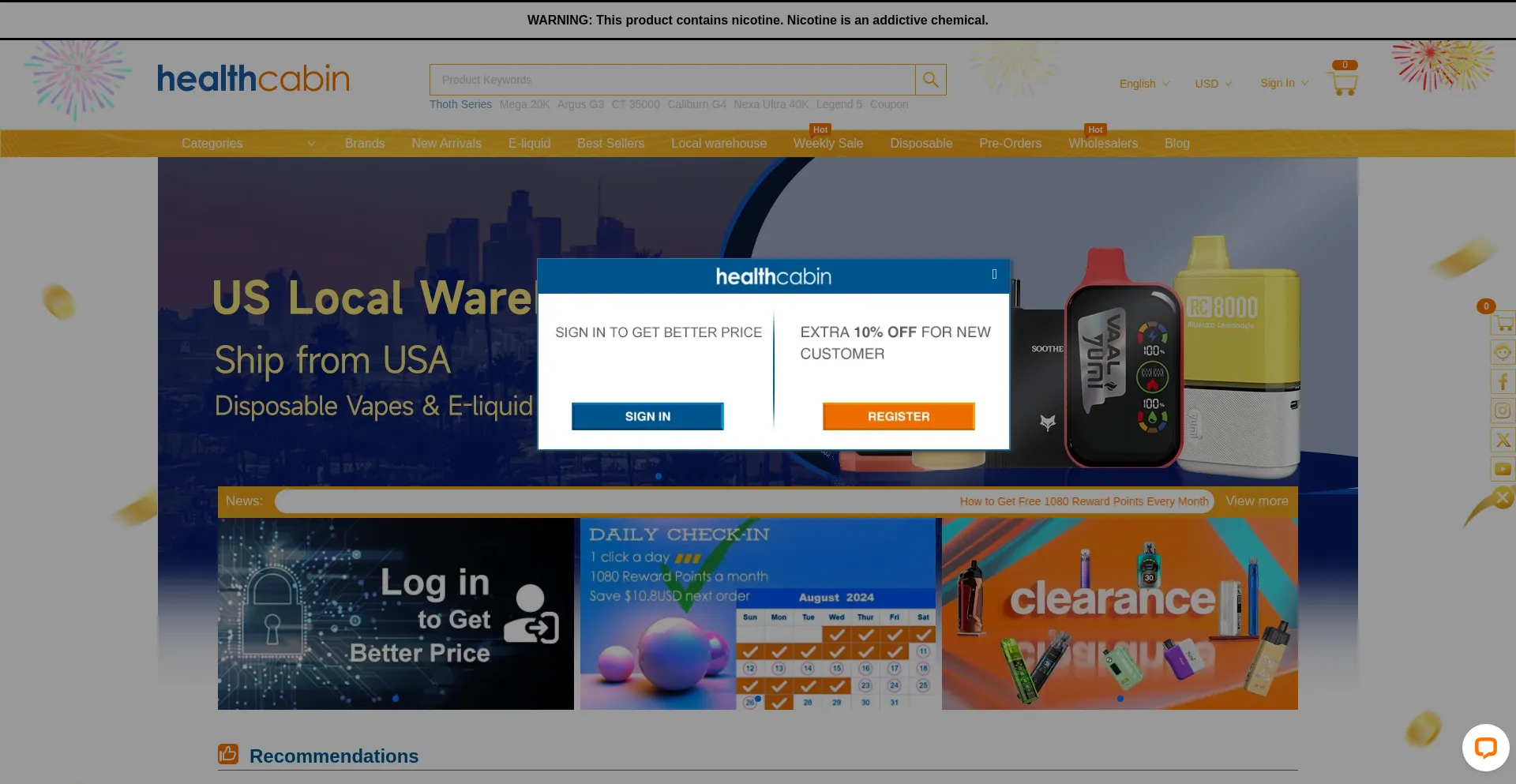Viewport: 1516px width, 784px height.
Task: Go to the Disposable menu item
Action: 921,143
